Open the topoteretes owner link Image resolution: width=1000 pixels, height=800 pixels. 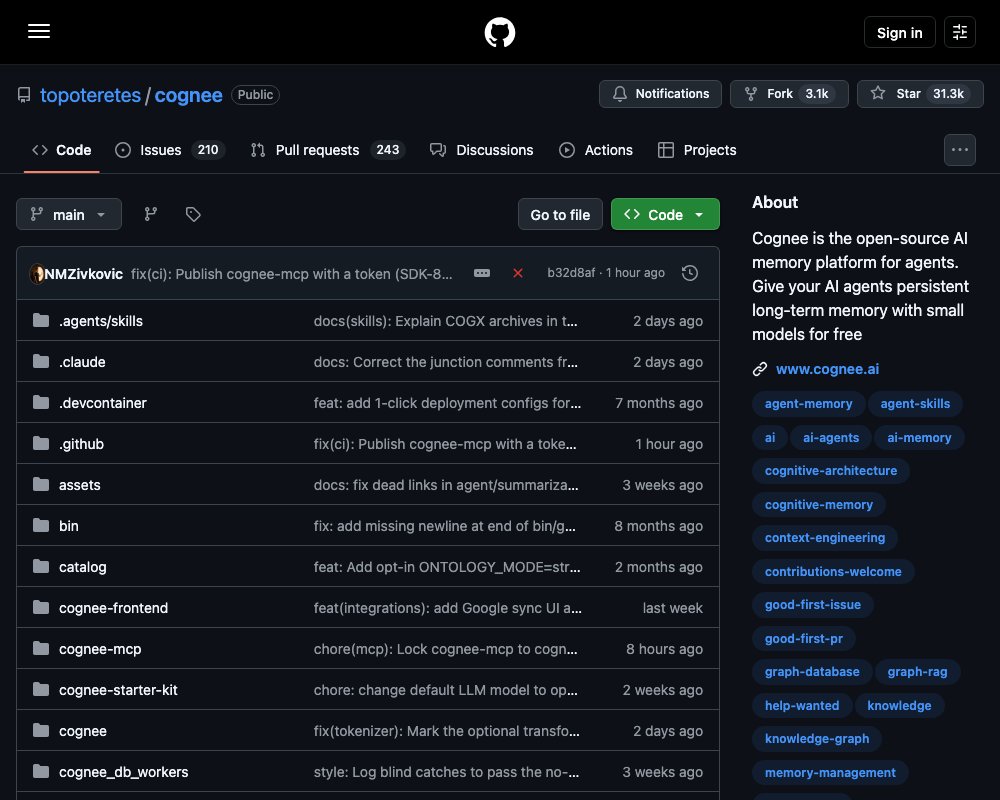91,95
